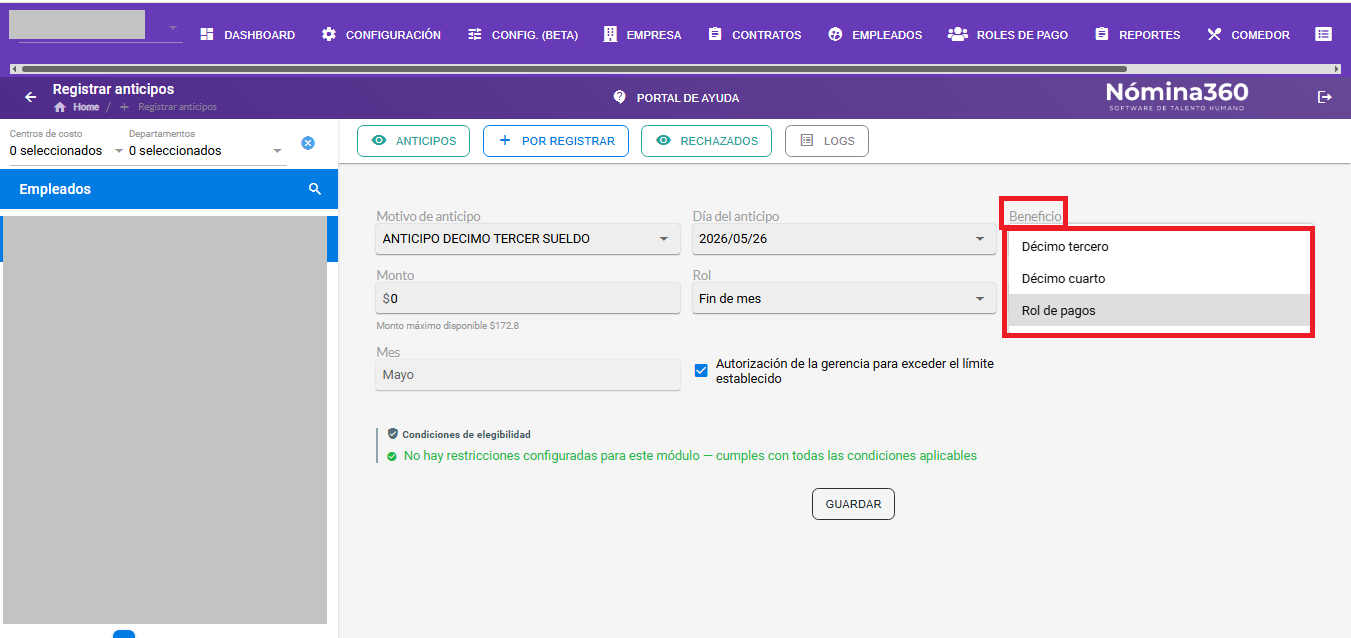Click the list icon after Comedor

1323,34
